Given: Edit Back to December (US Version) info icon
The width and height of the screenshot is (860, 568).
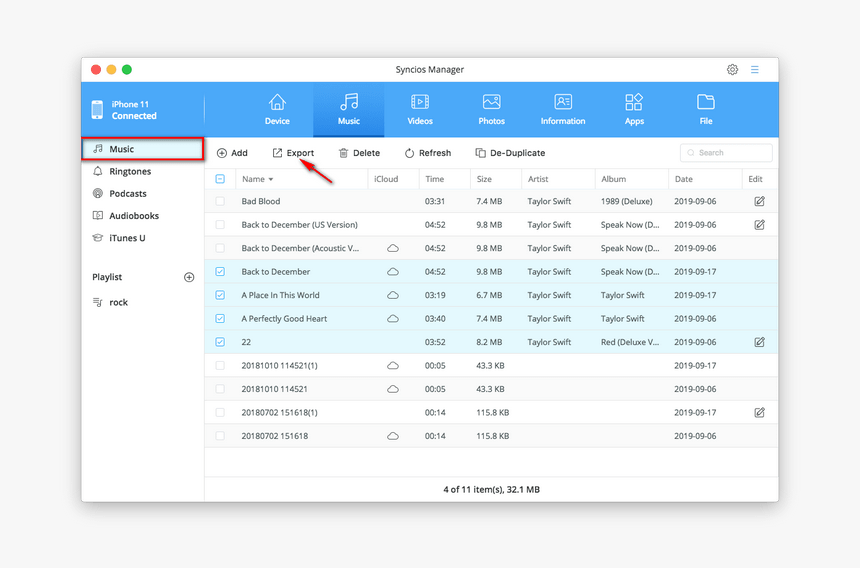Looking at the screenshot, I should (759, 225).
